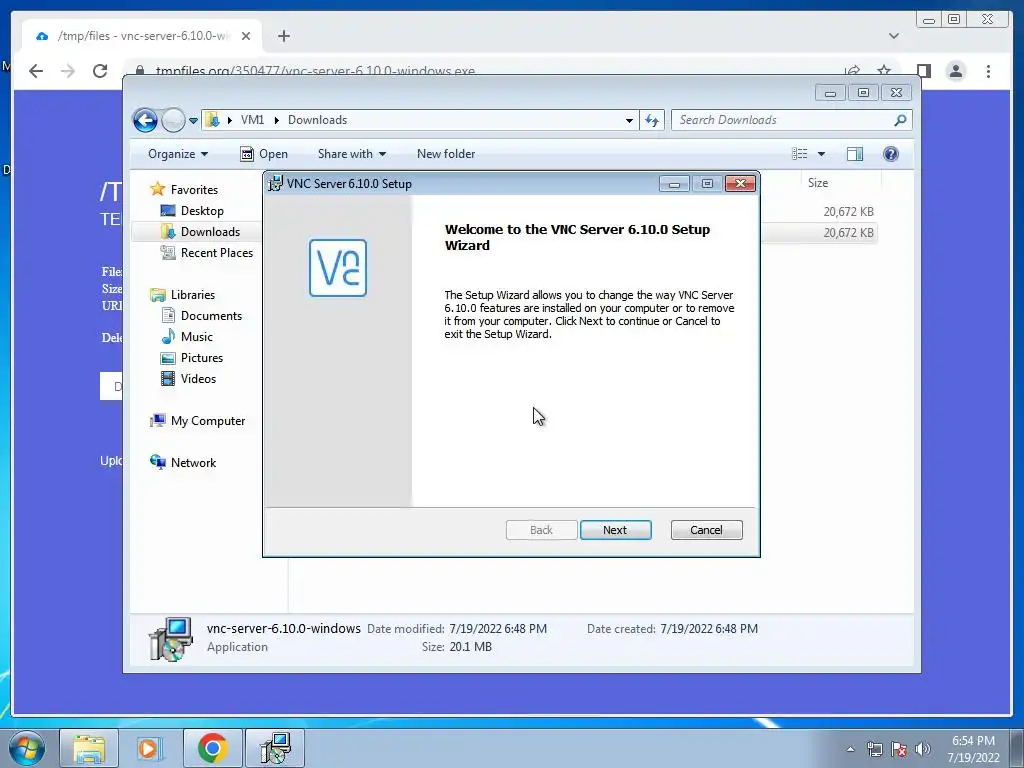Click the VNC installer taskbar icon
The height and width of the screenshot is (768, 1024).
275,748
